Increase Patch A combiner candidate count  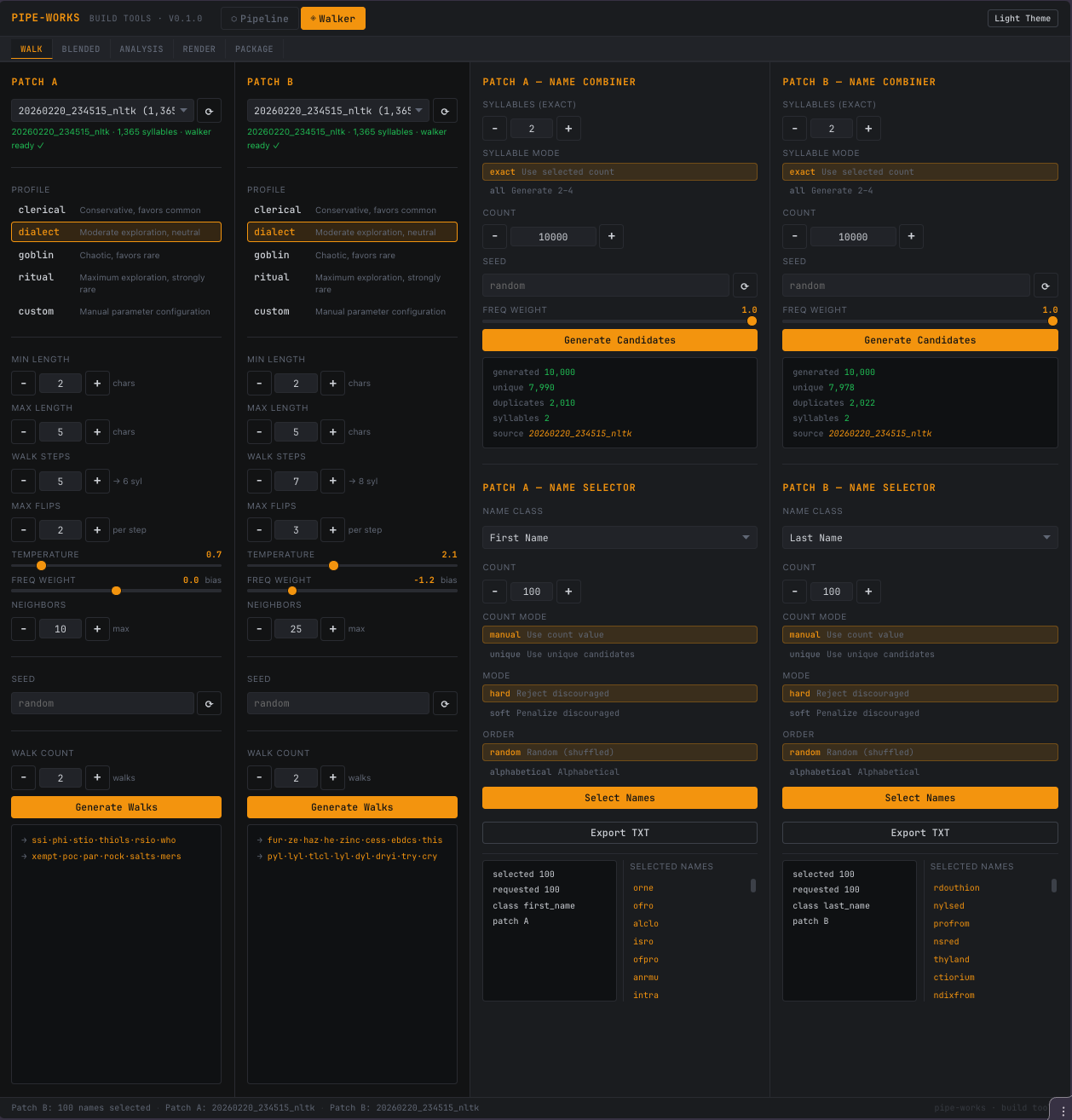pyautogui.click(x=611, y=237)
